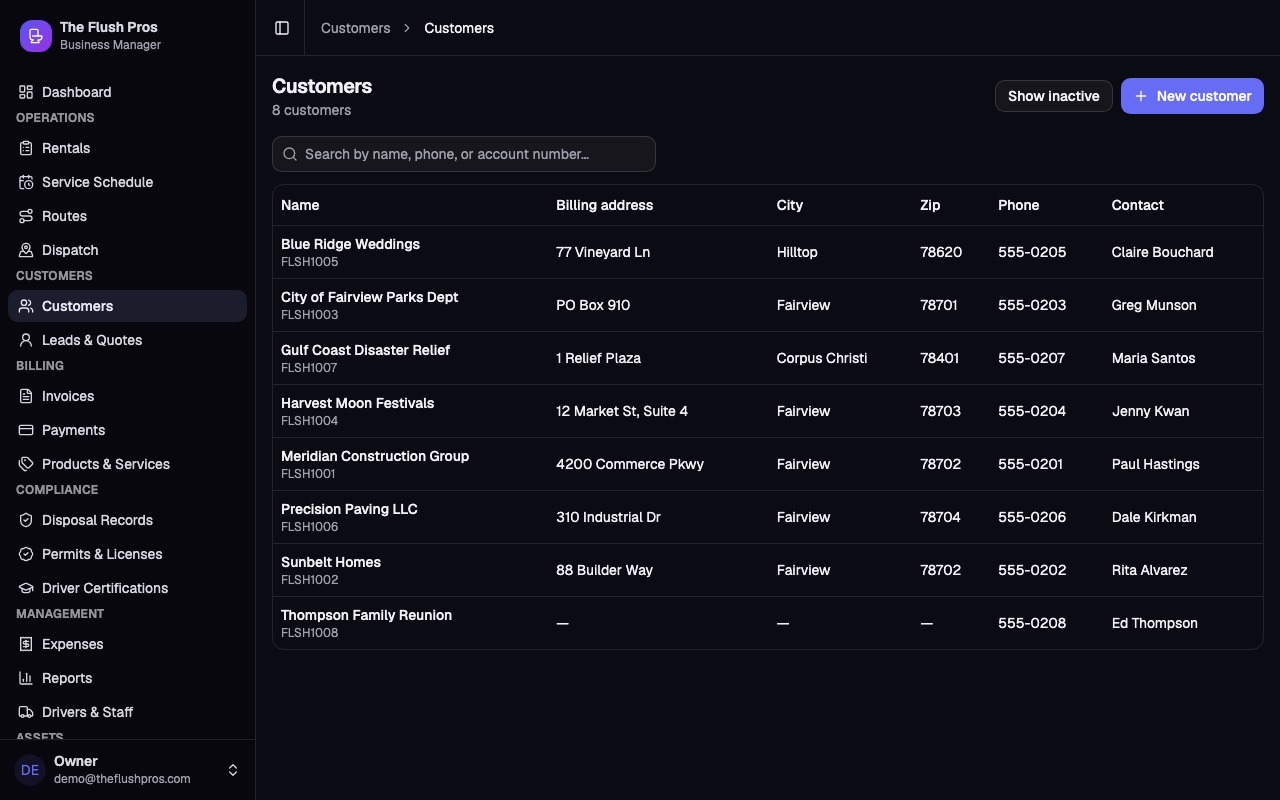Click the Contact column header
Screen dimensions: 1280x800
pos(1138,205)
